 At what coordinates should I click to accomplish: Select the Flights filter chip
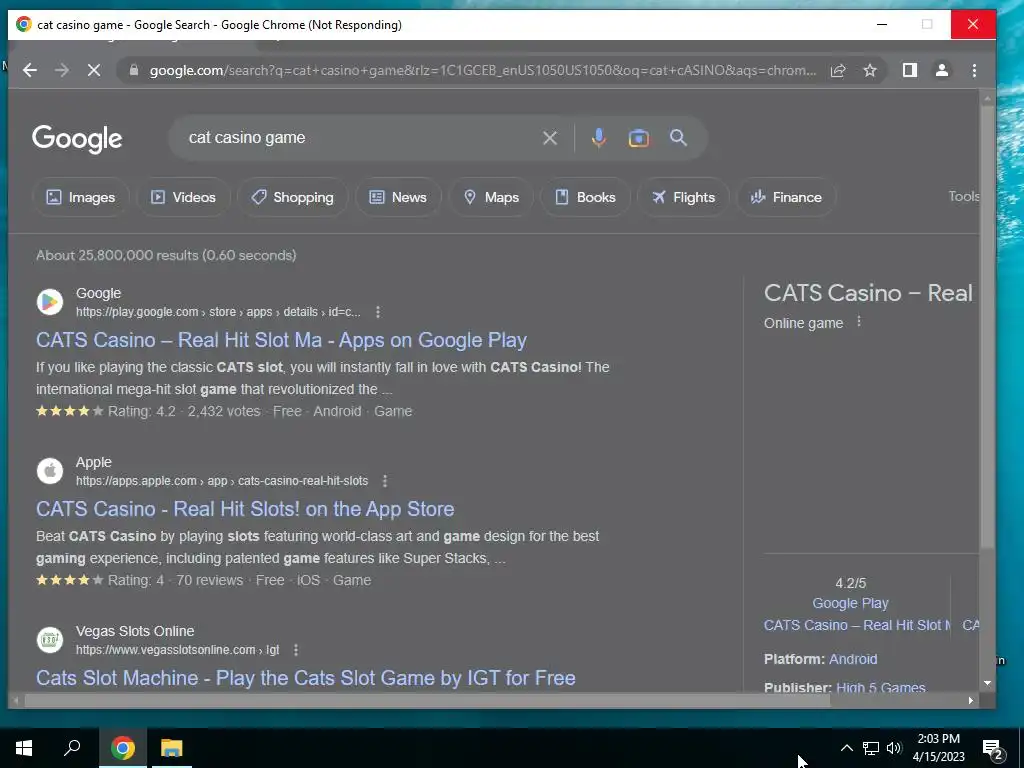click(683, 197)
